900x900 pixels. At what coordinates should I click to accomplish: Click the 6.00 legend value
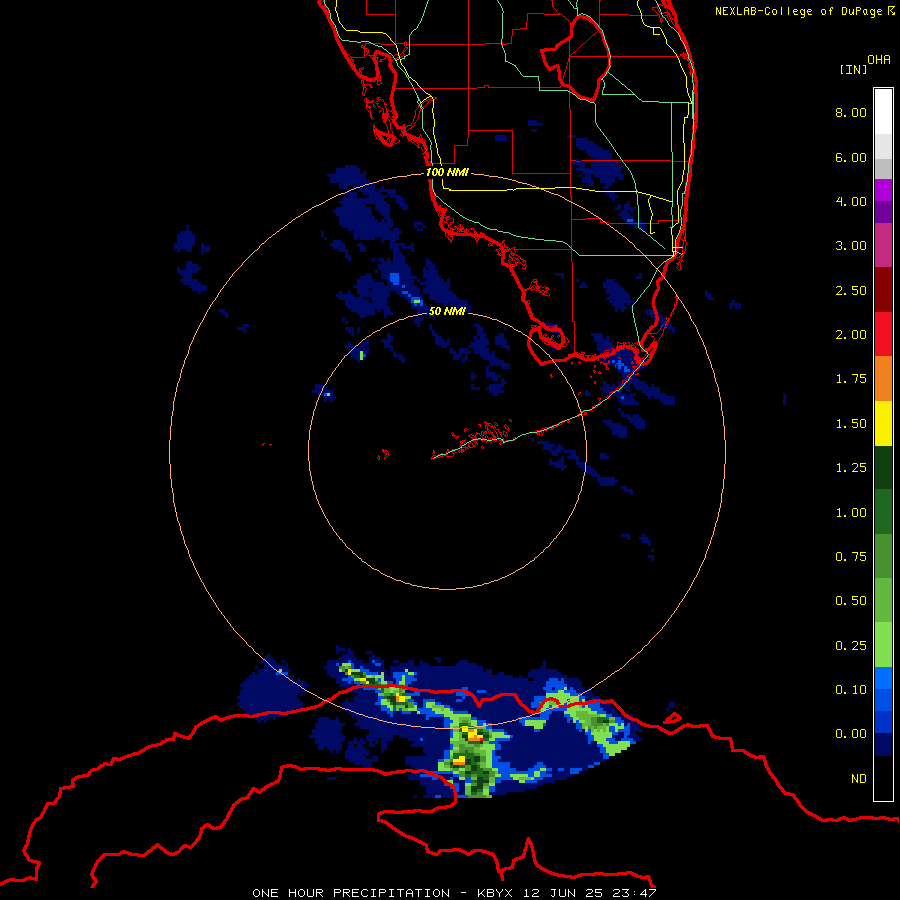coord(851,157)
